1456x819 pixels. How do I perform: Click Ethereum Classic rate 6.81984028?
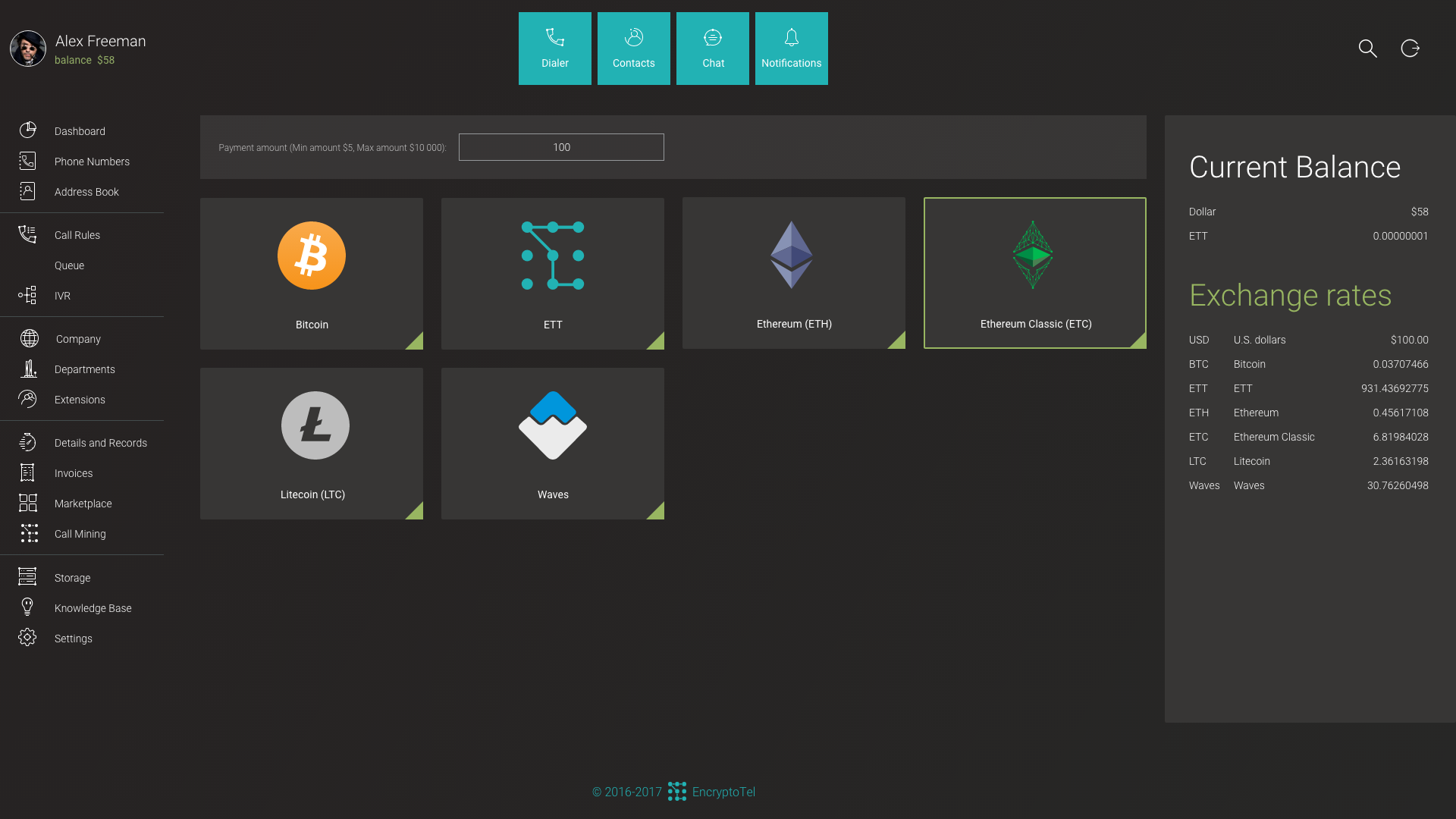(x=1401, y=437)
